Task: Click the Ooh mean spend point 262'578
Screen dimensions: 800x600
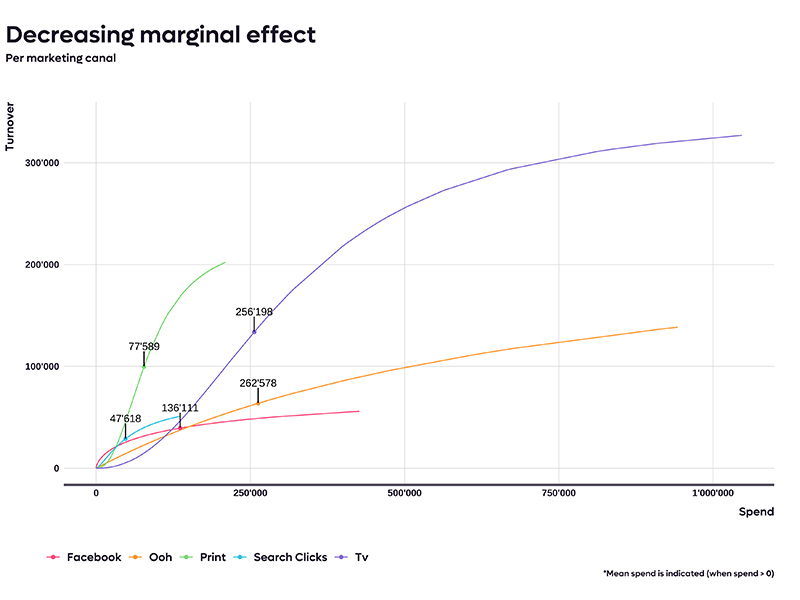Action: (x=258, y=404)
